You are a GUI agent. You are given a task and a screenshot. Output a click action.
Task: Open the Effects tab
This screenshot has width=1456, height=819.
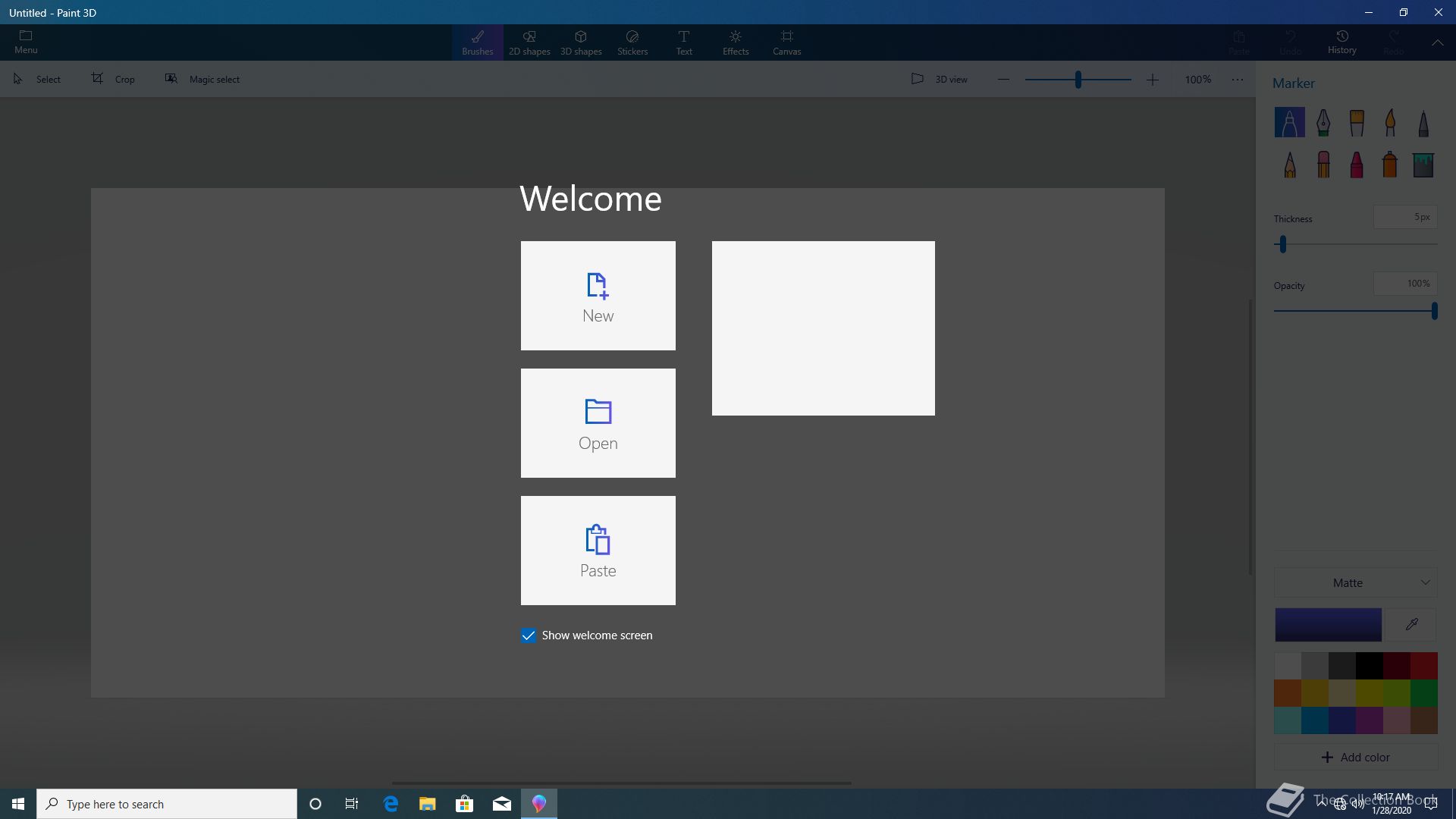pyautogui.click(x=736, y=42)
